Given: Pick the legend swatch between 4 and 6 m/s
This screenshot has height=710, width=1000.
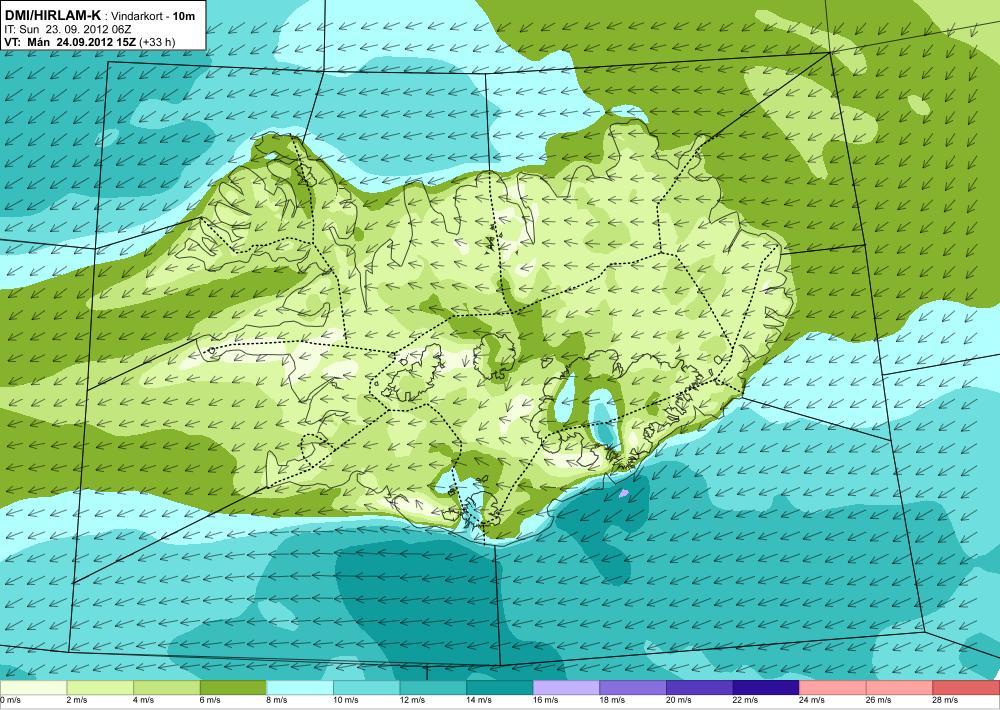Looking at the screenshot, I should click(166, 688).
